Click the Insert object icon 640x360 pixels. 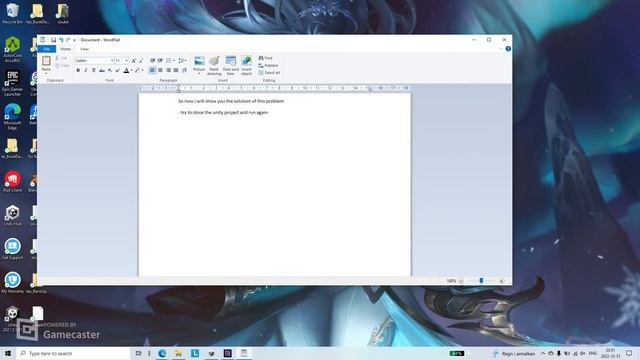pyautogui.click(x=246, y=65)
